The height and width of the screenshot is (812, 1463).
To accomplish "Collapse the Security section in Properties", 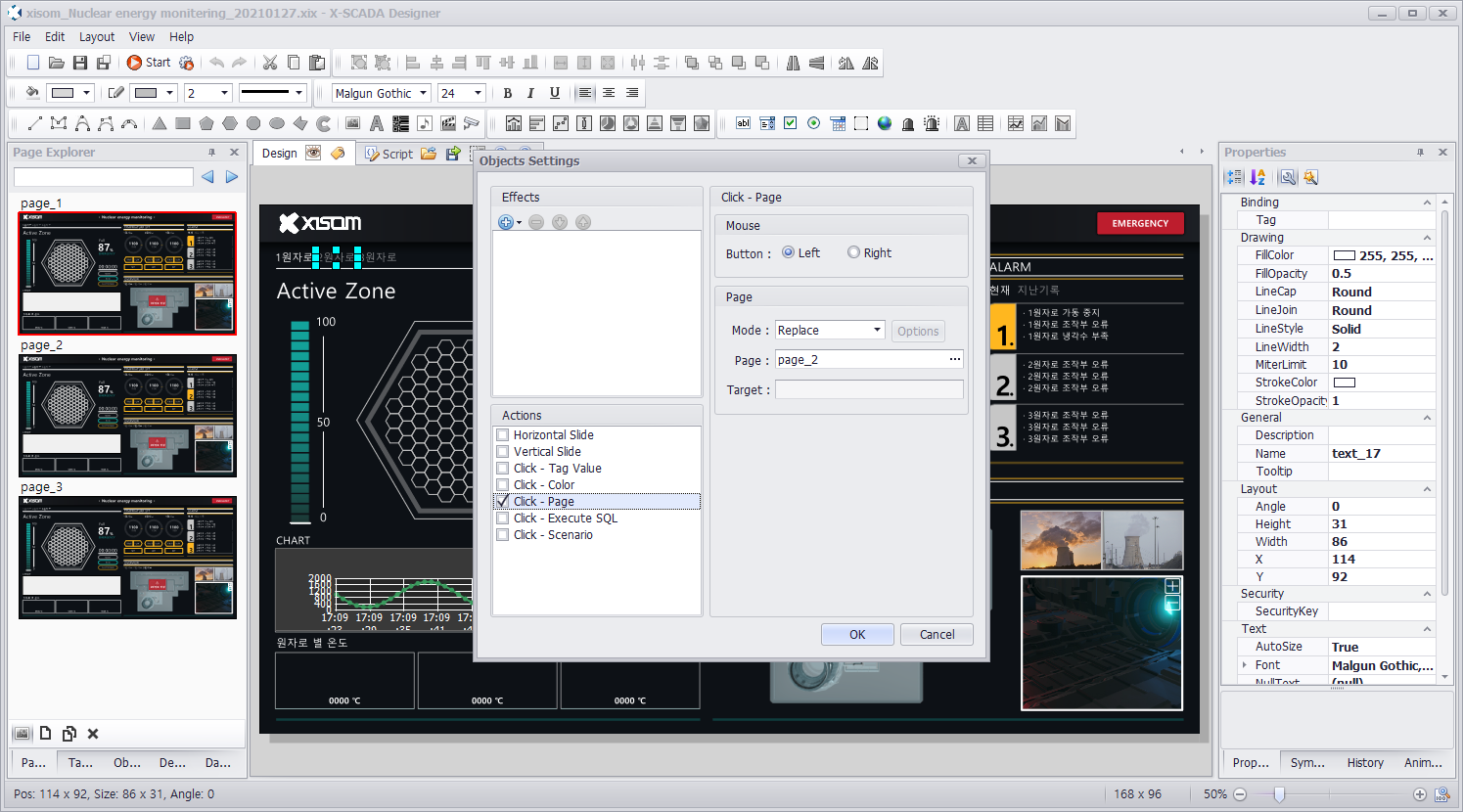I will point(1427,594).
